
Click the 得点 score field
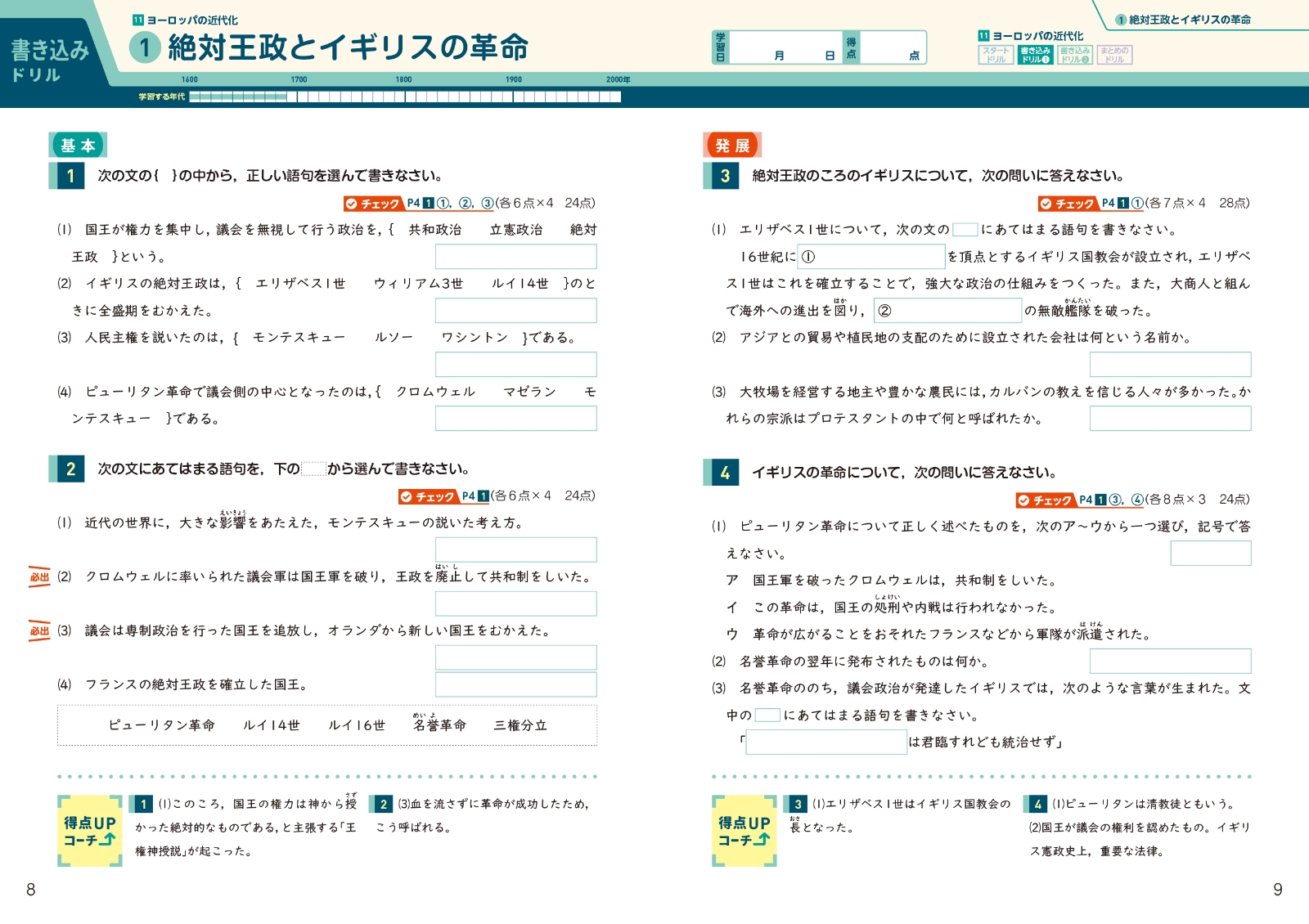(x=893, y=47)
